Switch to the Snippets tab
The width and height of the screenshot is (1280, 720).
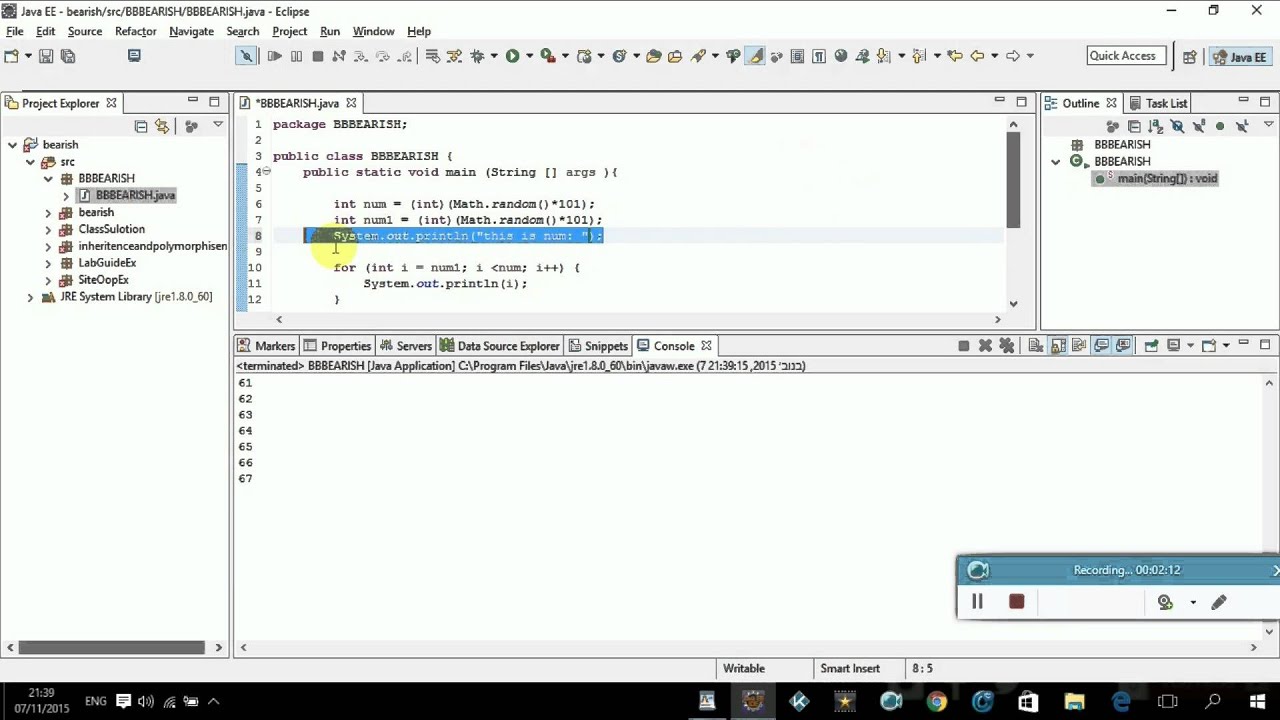pyautogui.click(x=597, y=346)
